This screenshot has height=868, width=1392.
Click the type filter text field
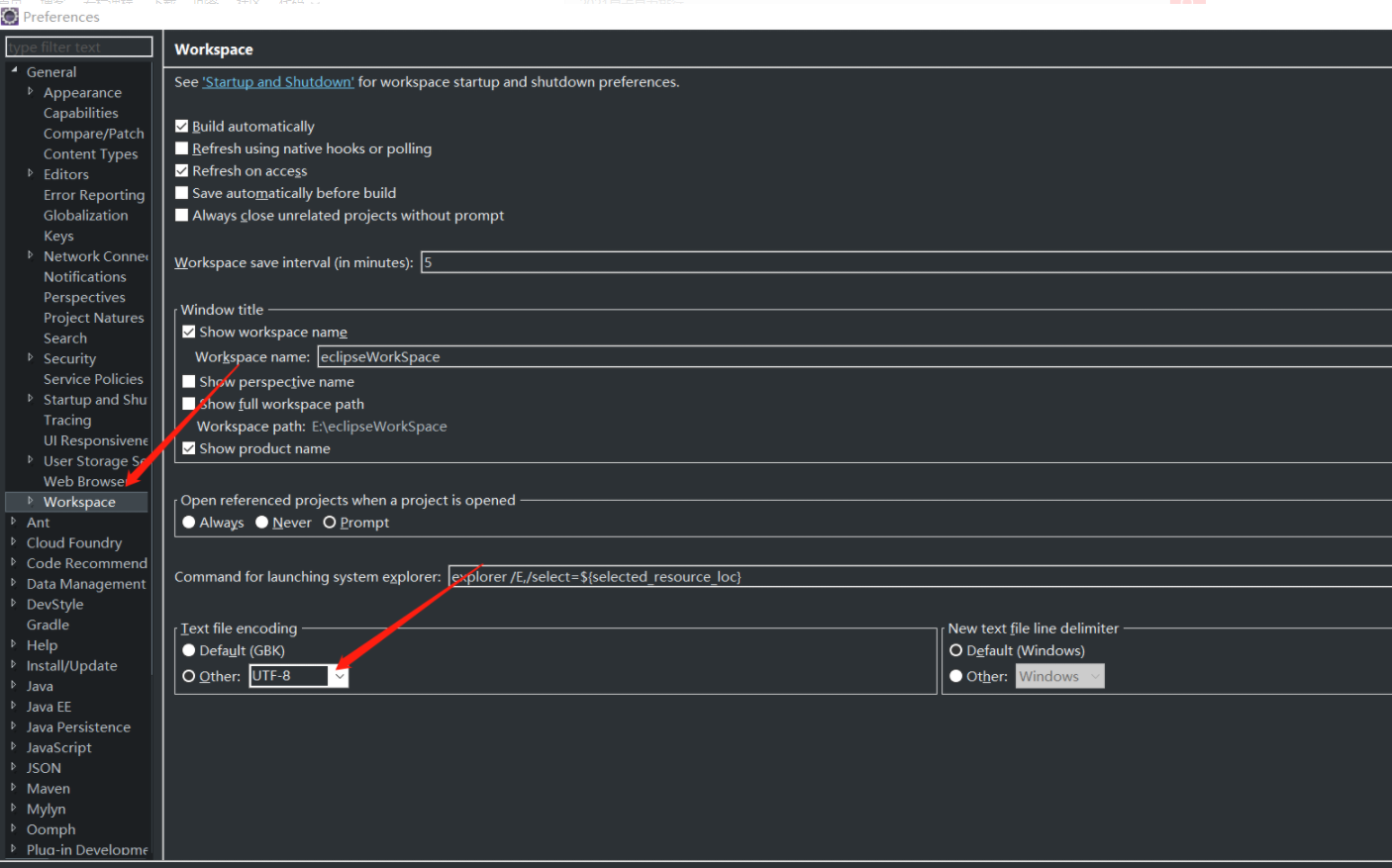pyautogui.click(x=79, y=47)
